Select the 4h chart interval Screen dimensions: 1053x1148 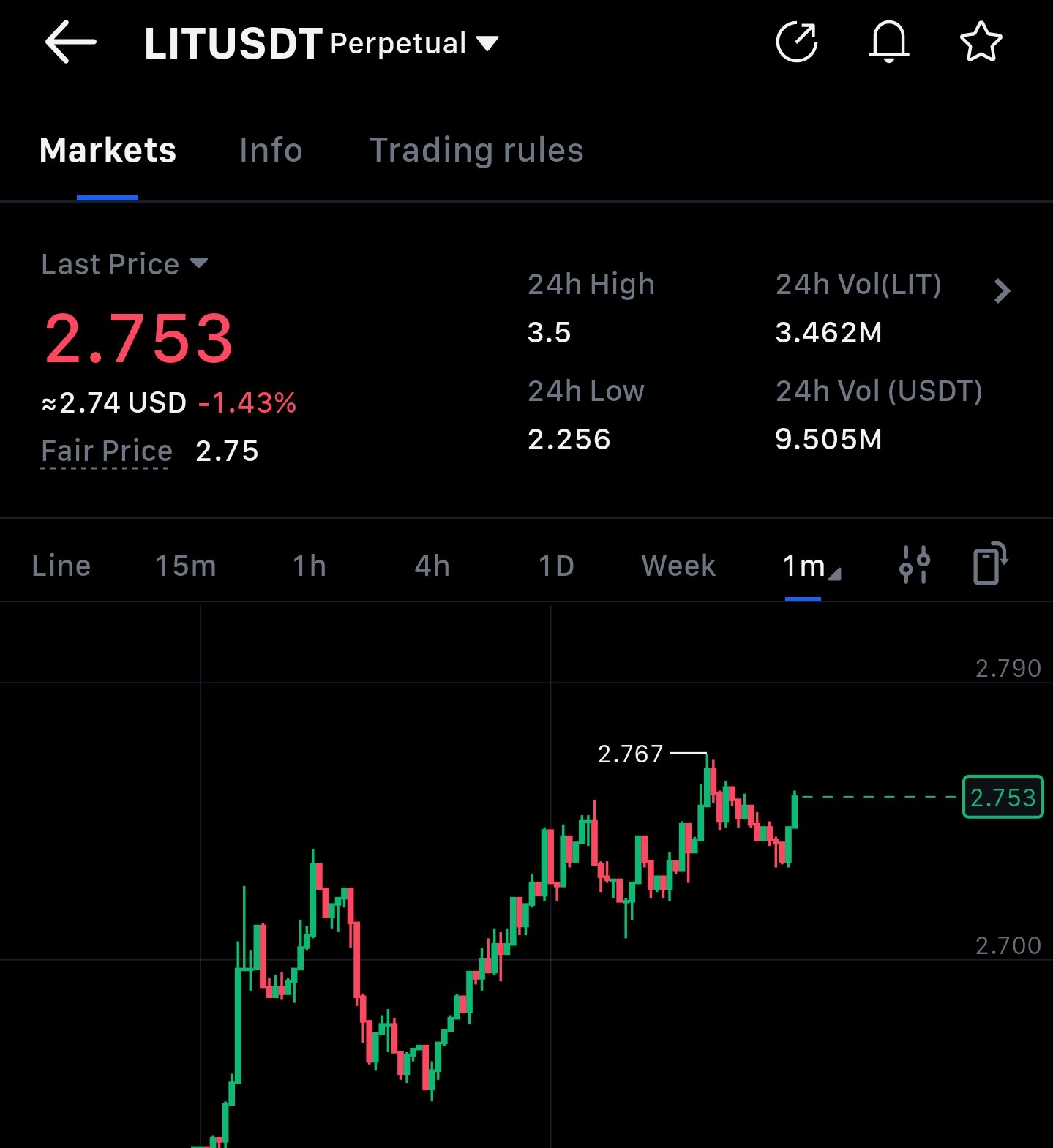pyautogui.click(x=432, y=566)
